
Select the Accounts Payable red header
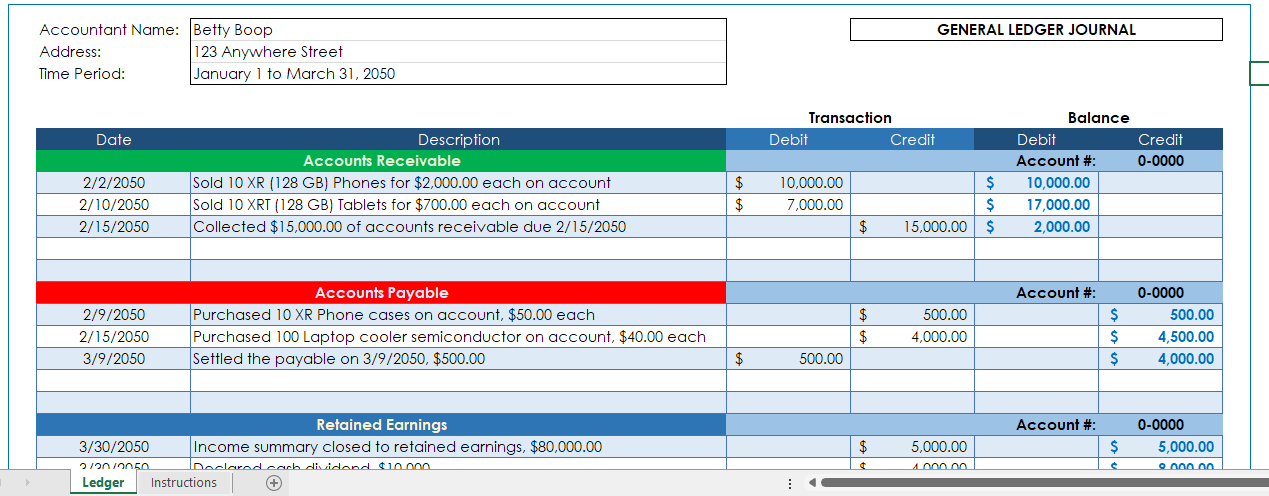[381, 293]
